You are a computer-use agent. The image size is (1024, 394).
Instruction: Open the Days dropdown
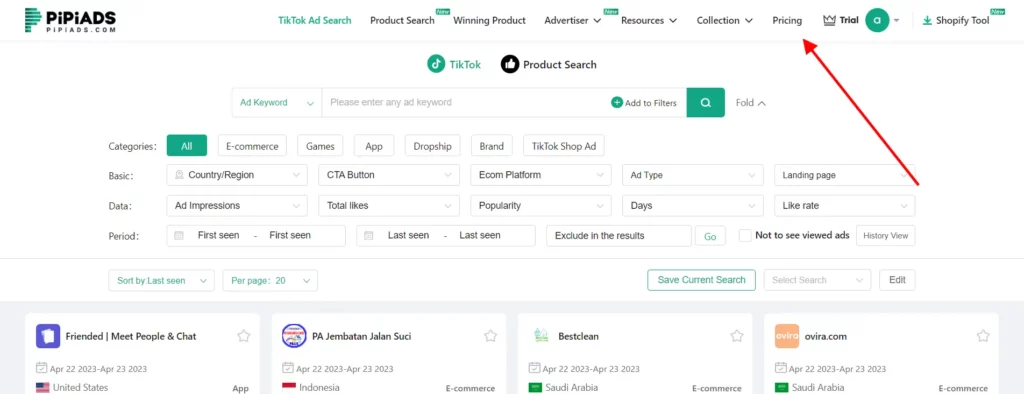693,205
